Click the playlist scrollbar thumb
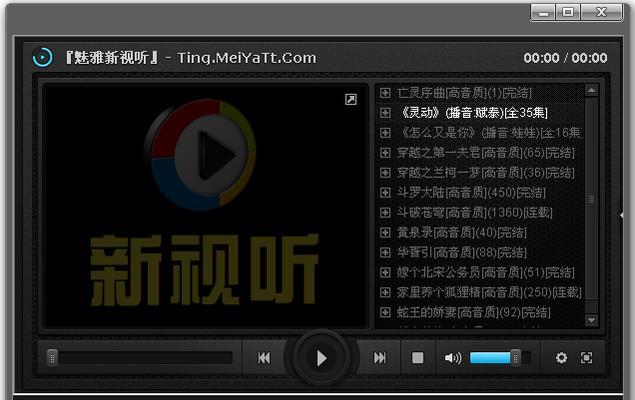 click(x=591, y=199)
